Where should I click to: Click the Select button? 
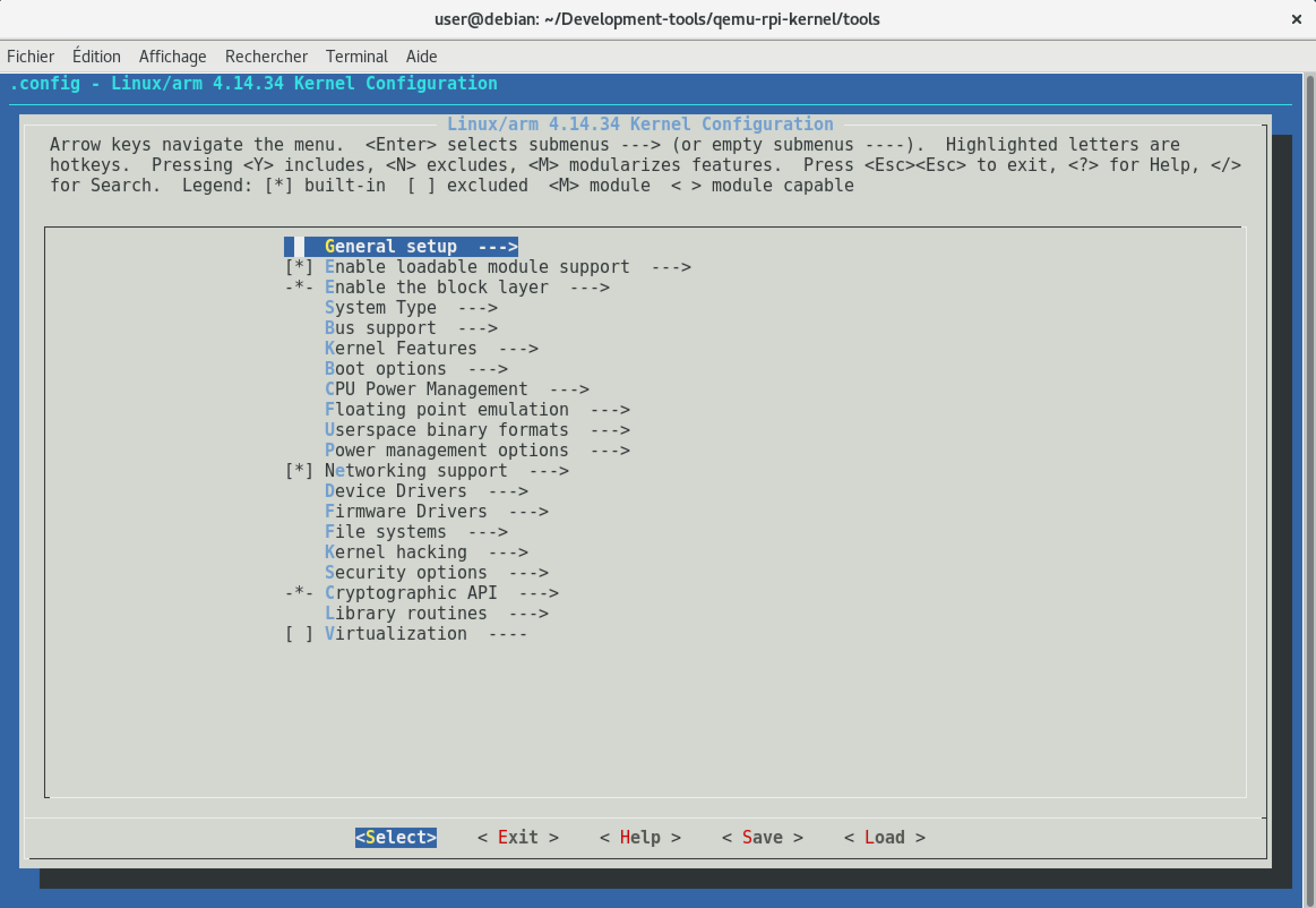pos(395,837)
